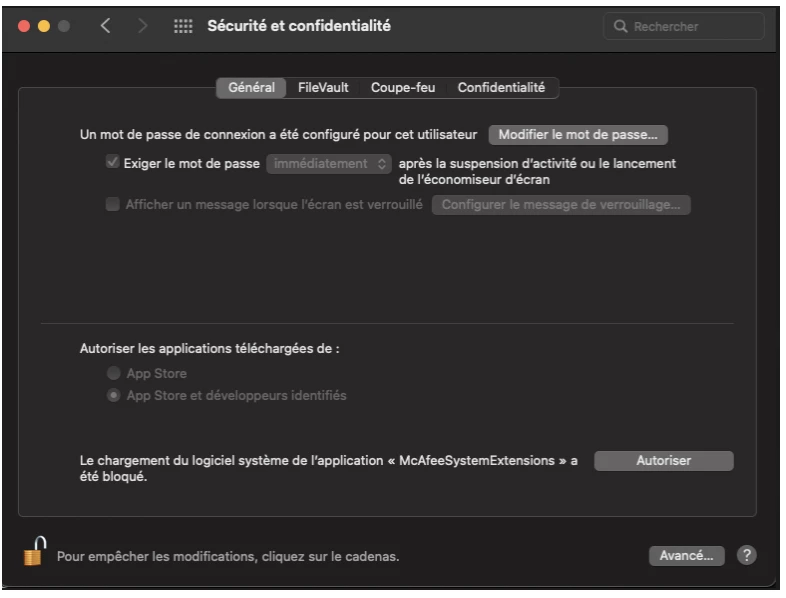
Task: Enable Afficher un message checkbox
Action: coord(112,204)
